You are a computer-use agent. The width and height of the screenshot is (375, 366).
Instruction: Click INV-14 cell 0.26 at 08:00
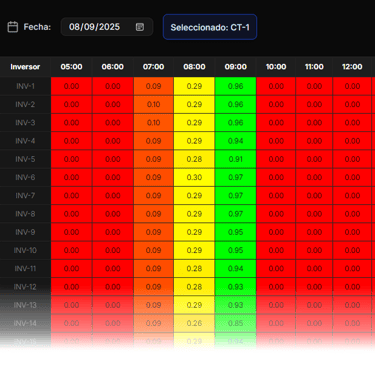[194, 323]
